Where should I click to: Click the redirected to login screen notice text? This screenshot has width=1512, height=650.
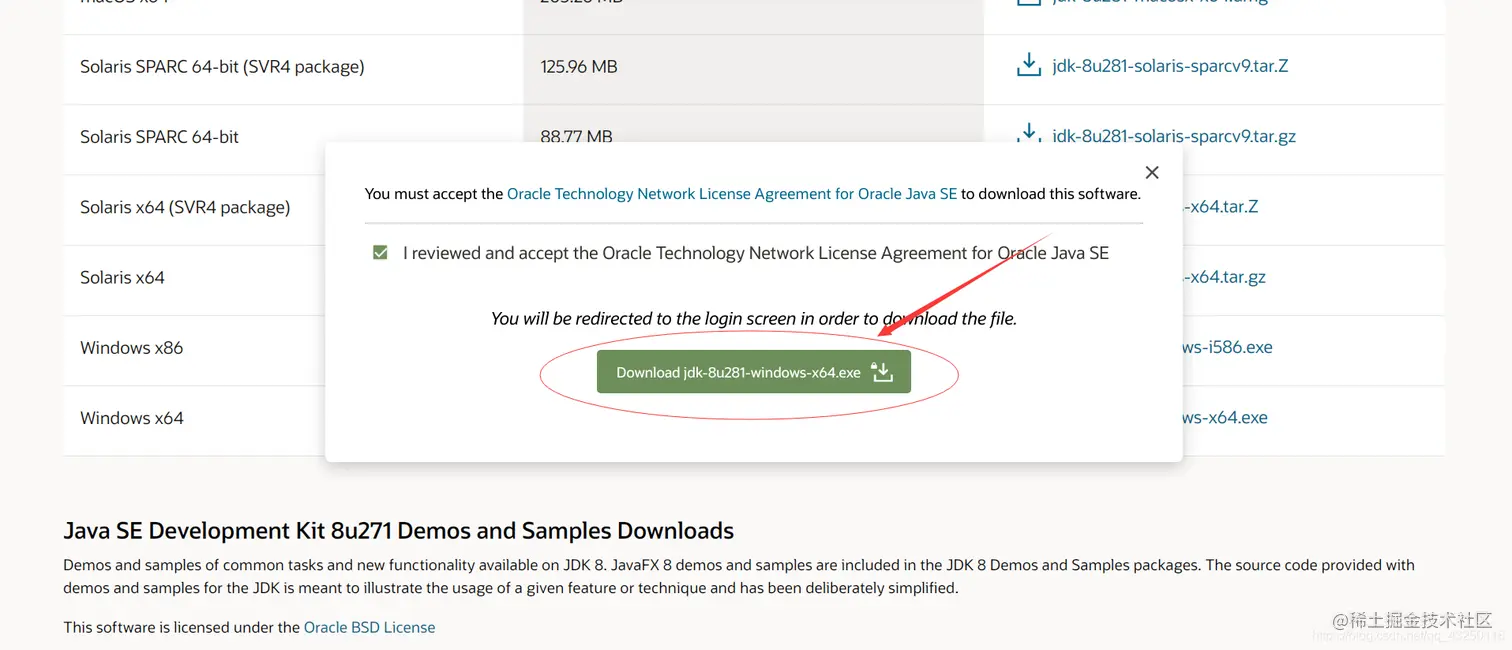click(753, 319)
